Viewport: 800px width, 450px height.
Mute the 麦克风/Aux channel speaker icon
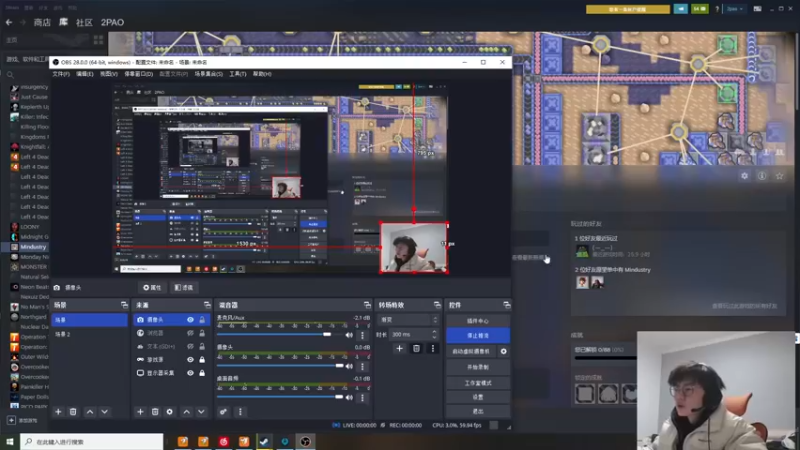coord(349,335)
